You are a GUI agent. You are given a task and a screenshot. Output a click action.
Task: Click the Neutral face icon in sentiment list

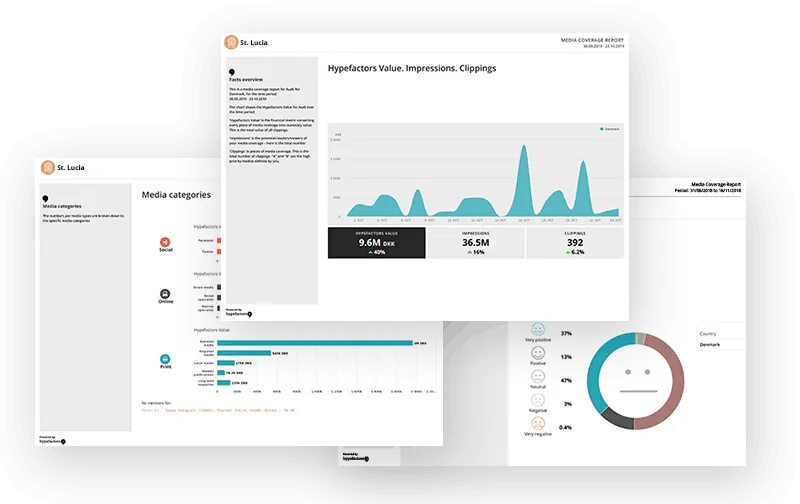tap(538, 376)
